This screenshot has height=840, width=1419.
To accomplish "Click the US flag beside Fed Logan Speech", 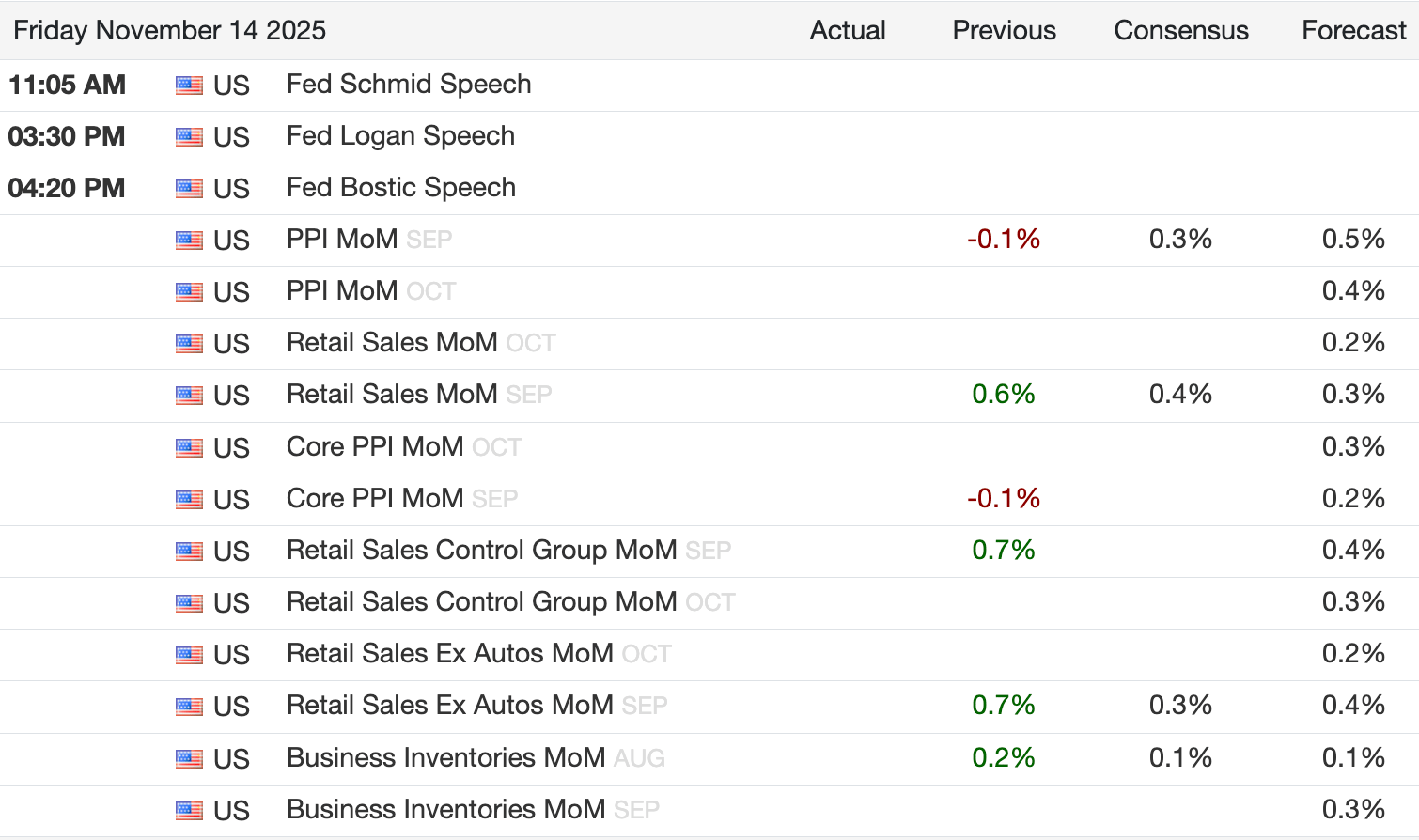I will (x=189, y=137).
